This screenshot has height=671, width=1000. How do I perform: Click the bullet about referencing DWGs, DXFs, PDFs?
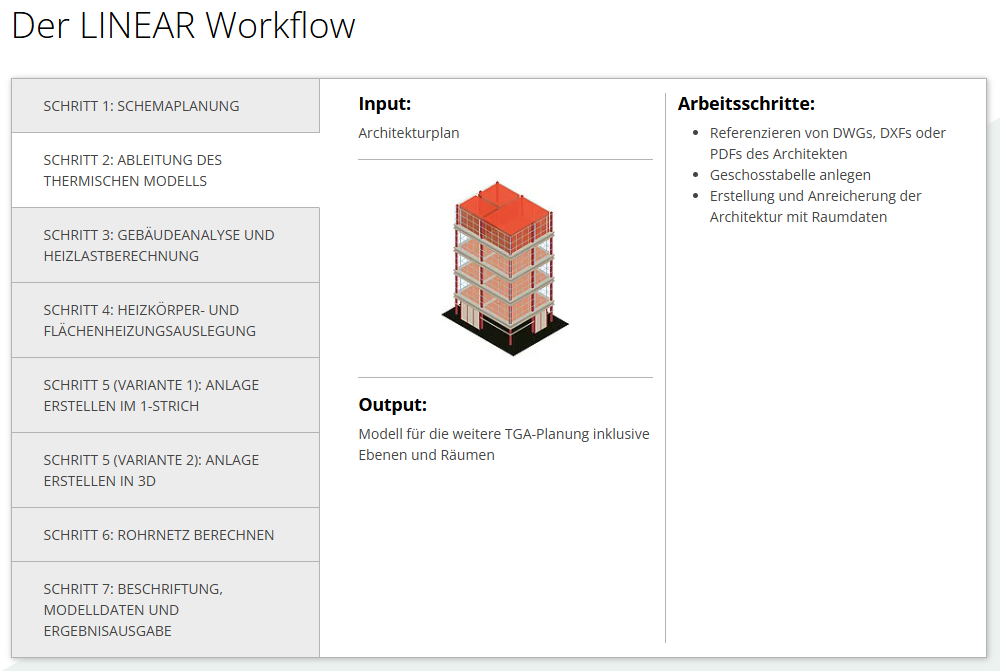827,143
